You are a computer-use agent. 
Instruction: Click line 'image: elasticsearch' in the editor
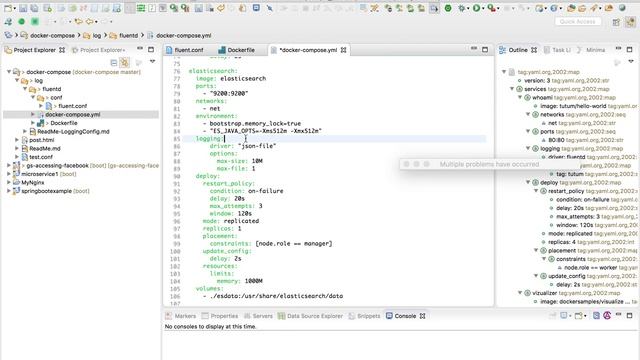click(231, 78)
